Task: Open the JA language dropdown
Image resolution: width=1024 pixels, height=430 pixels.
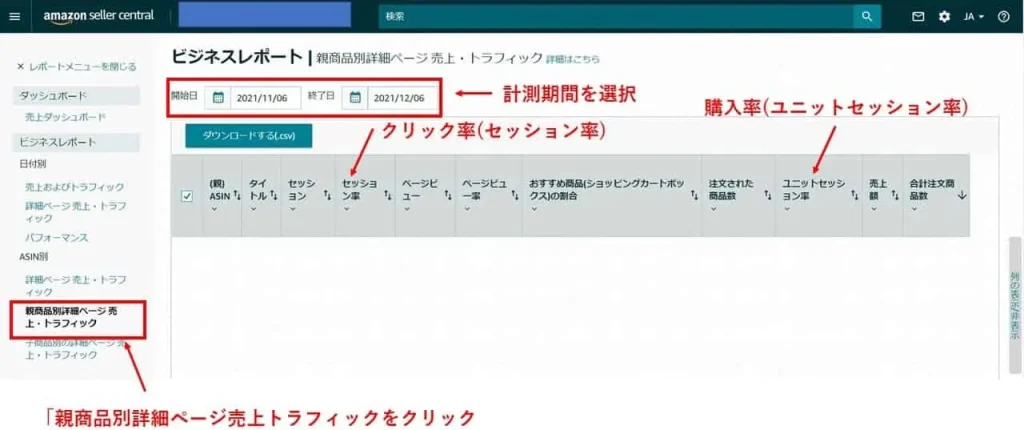Action: 974,17
